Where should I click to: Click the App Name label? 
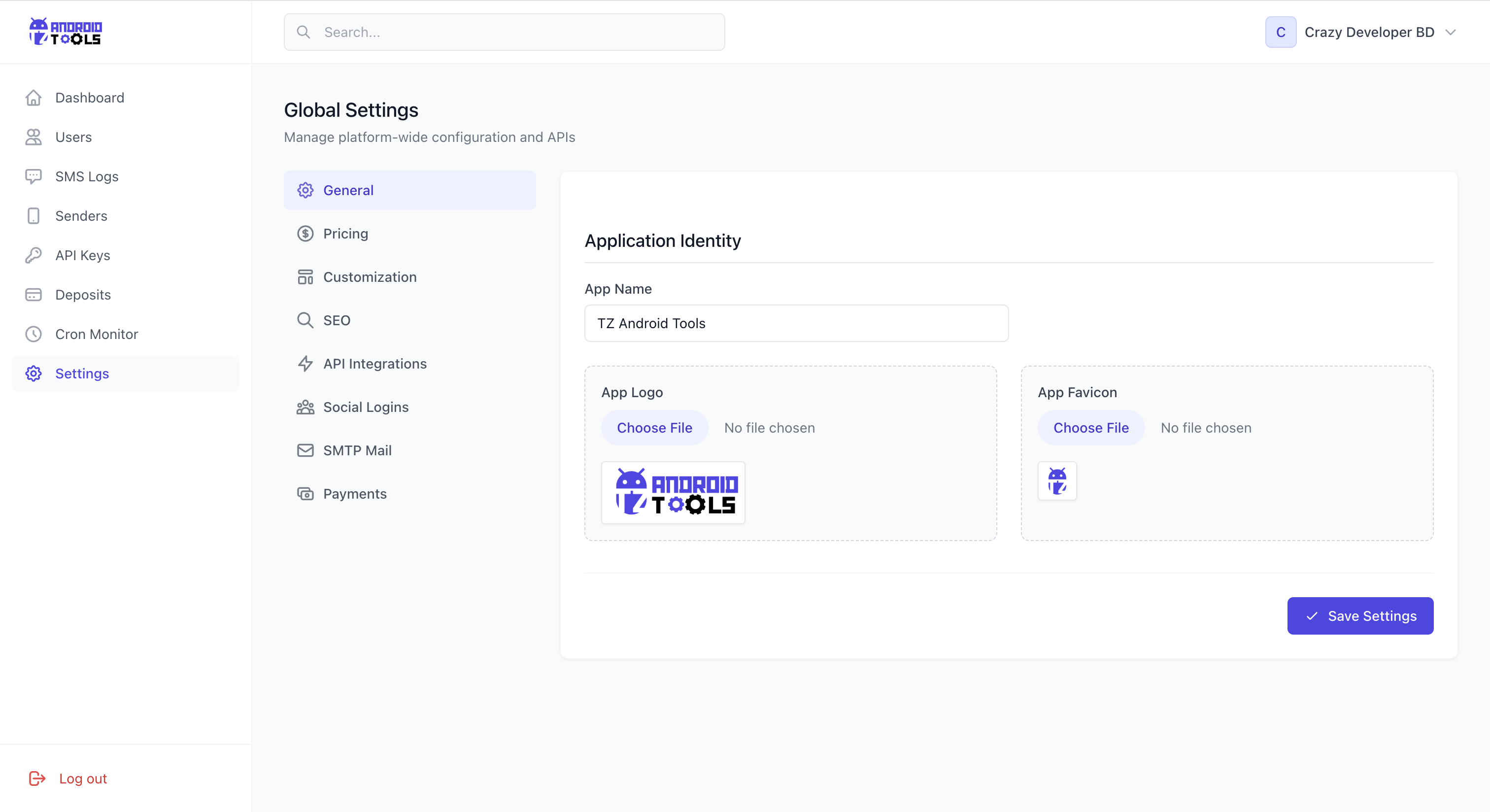(618, 289)
